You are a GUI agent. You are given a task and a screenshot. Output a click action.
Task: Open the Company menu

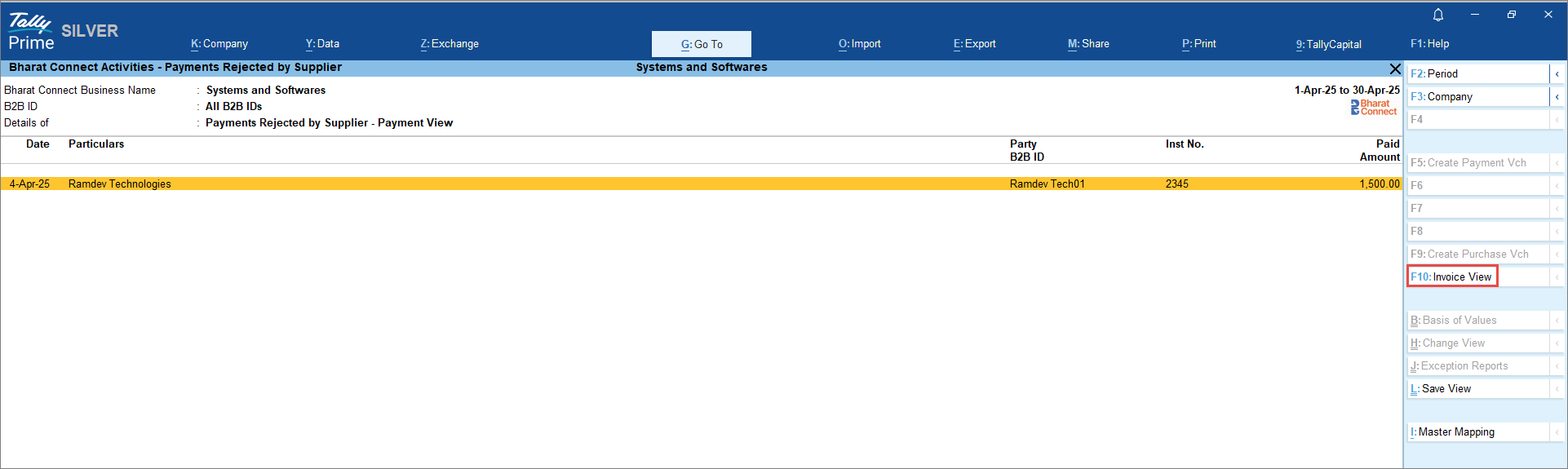[219, 44]
